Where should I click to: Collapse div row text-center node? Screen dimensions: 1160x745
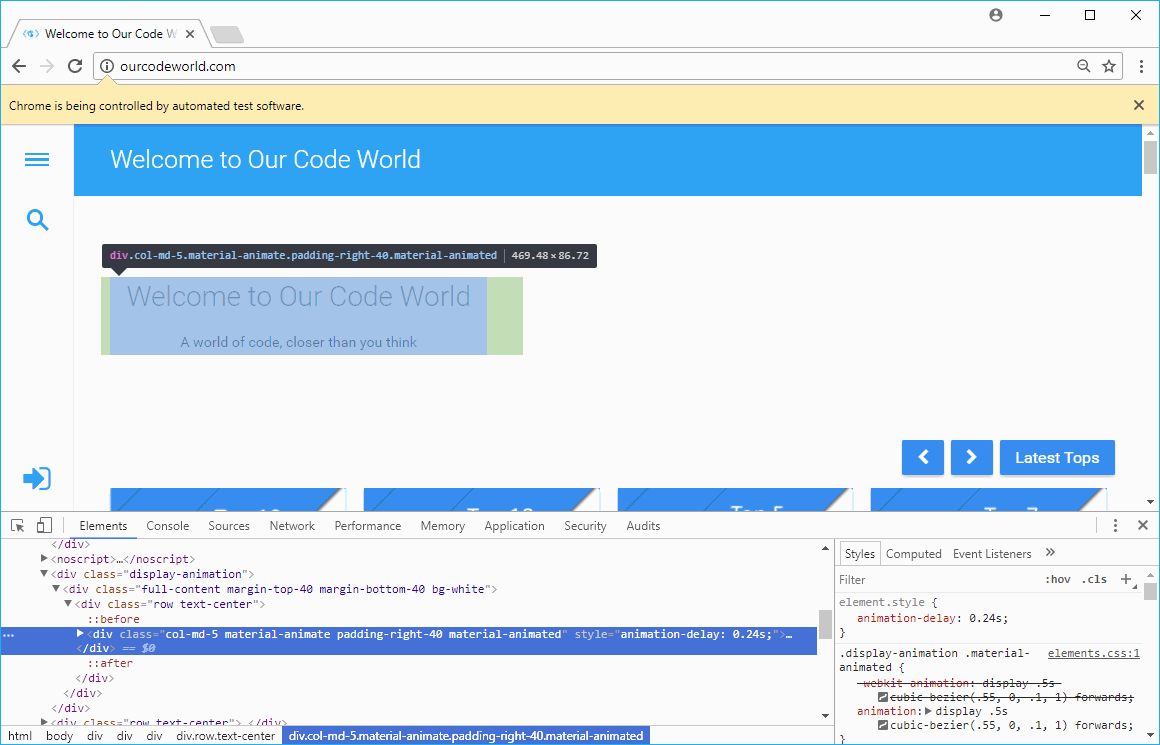(68, 604)
